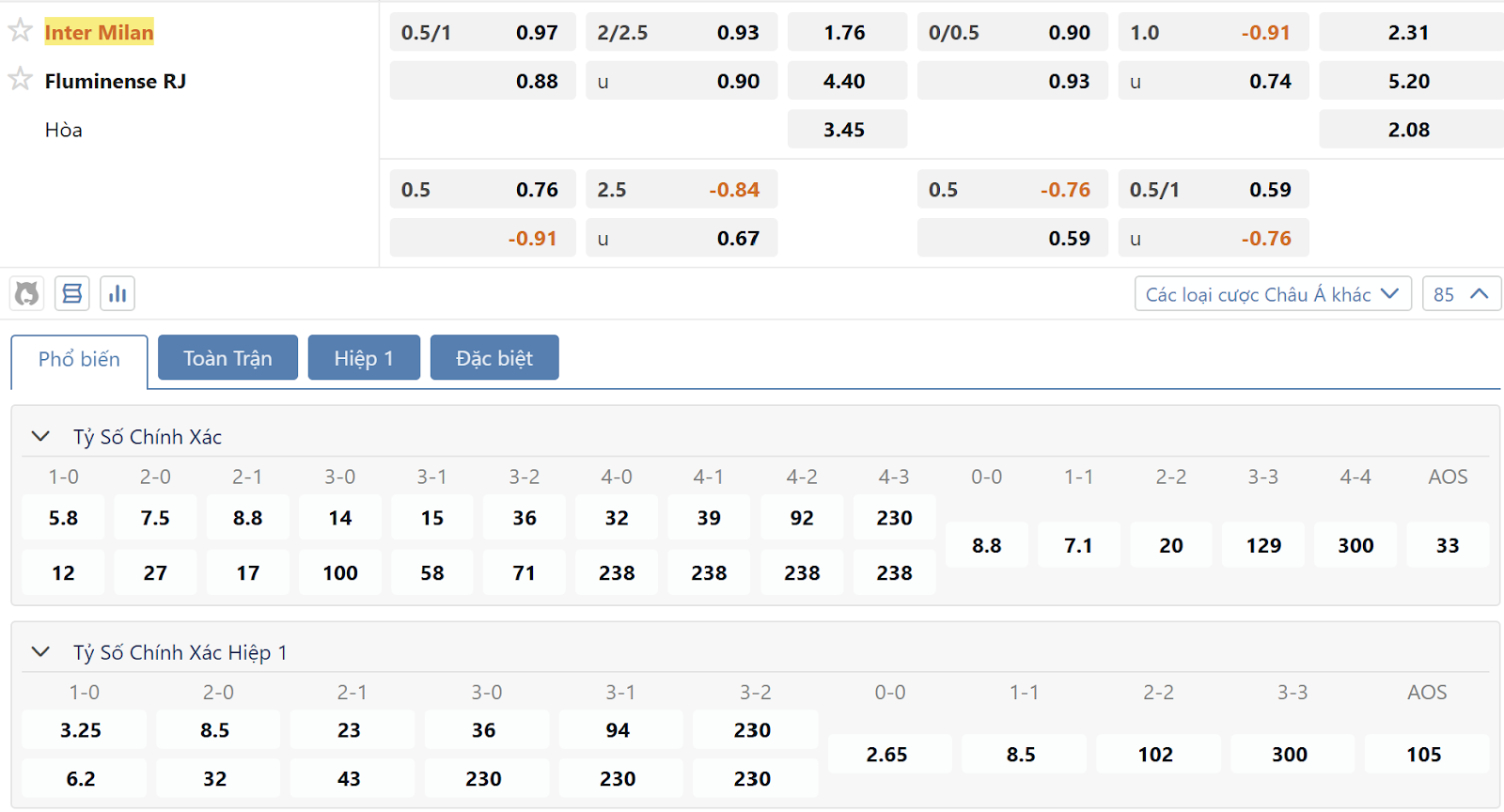
Task: Pick alternate handicap 0.5 at 0.76
Action: (x=482, y=189)
